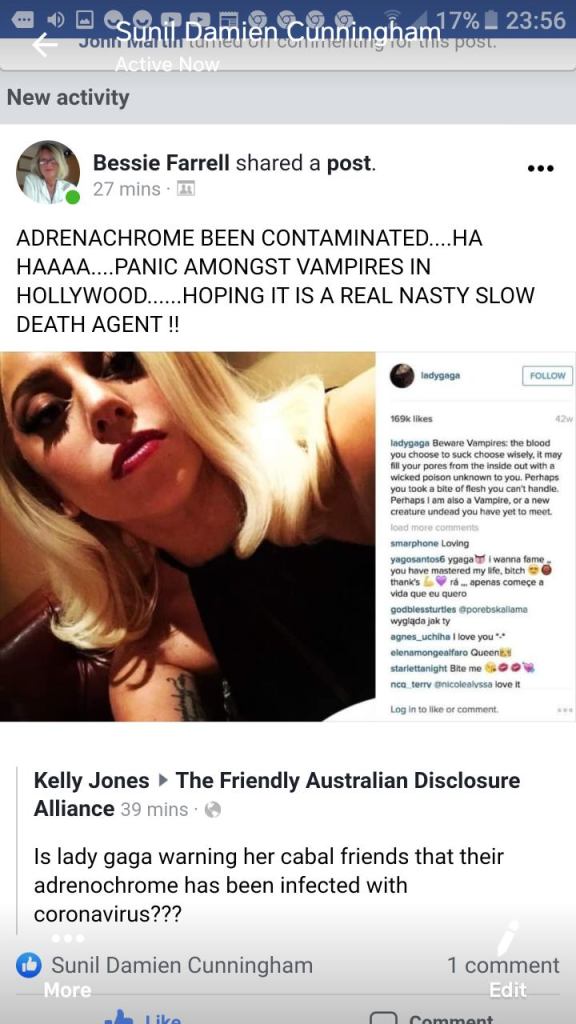The height and width of the screenshot is (1024, 576).
Task: Open The Friendly Australian Disclosure Alliance group
Action: pyautogui.click(x=277, y=794)
